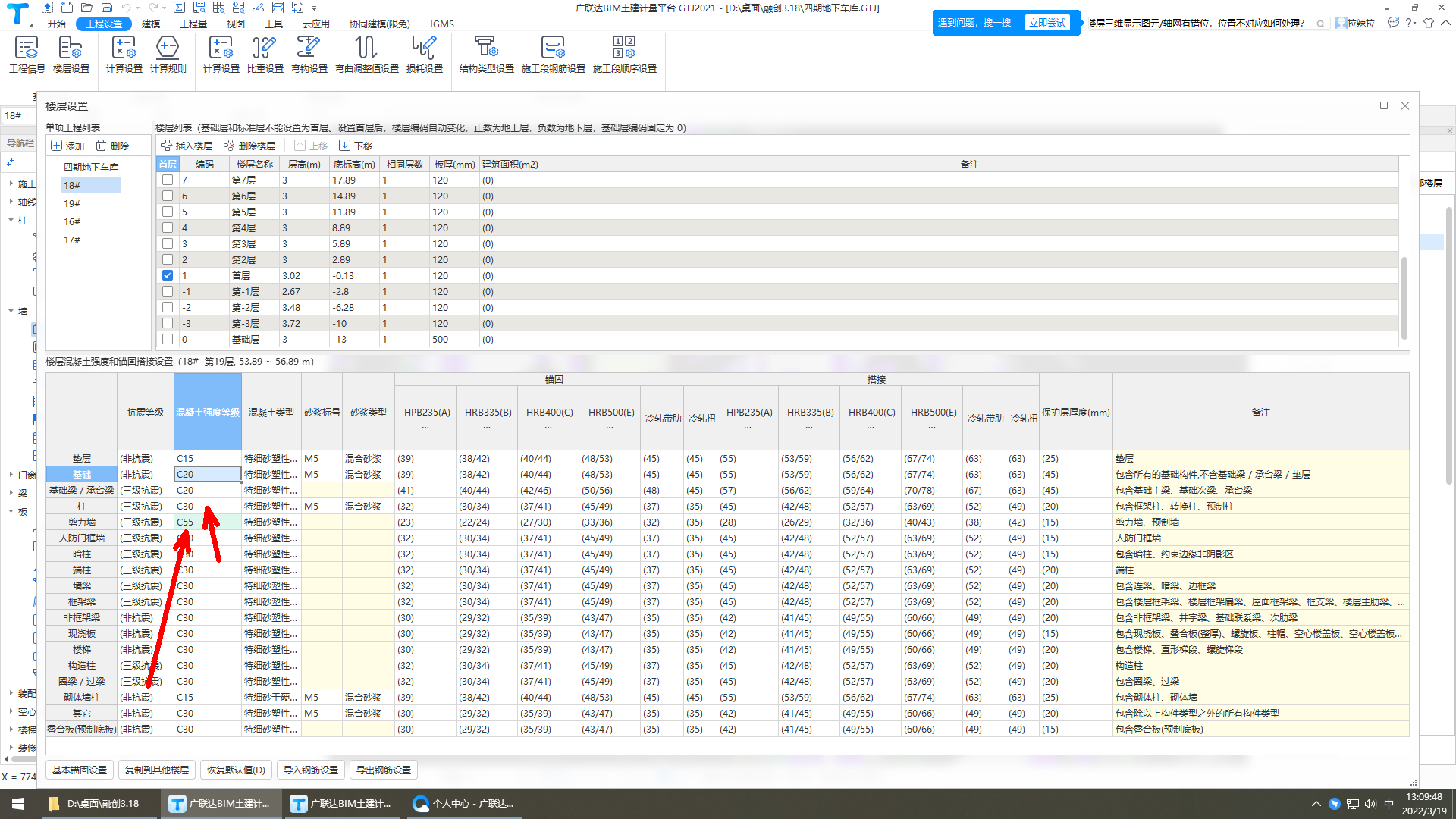Click undo arrow in quick access toolbar
This screenshot has height=819, width=1456.
tap(126, 8)
